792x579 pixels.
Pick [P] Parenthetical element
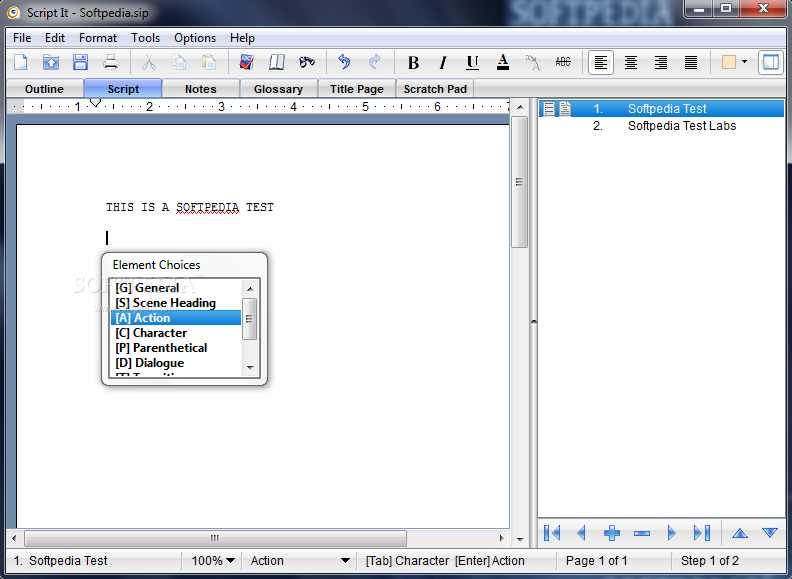click(x=176, y=348)
